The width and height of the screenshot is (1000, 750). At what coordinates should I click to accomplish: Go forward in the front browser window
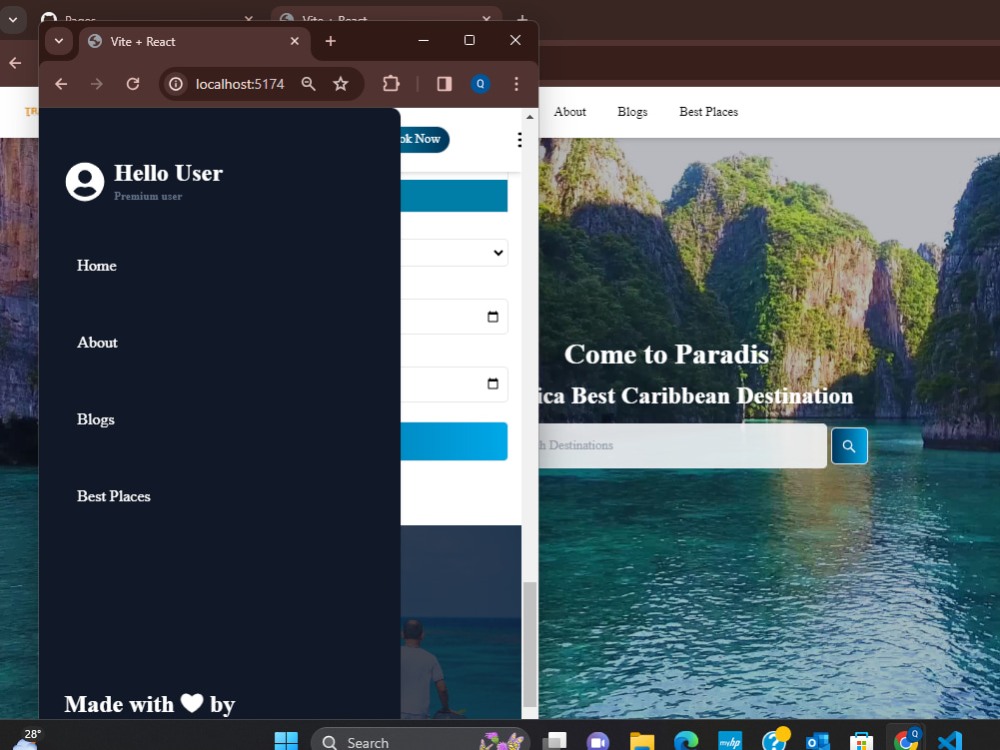tap(96, 84)
